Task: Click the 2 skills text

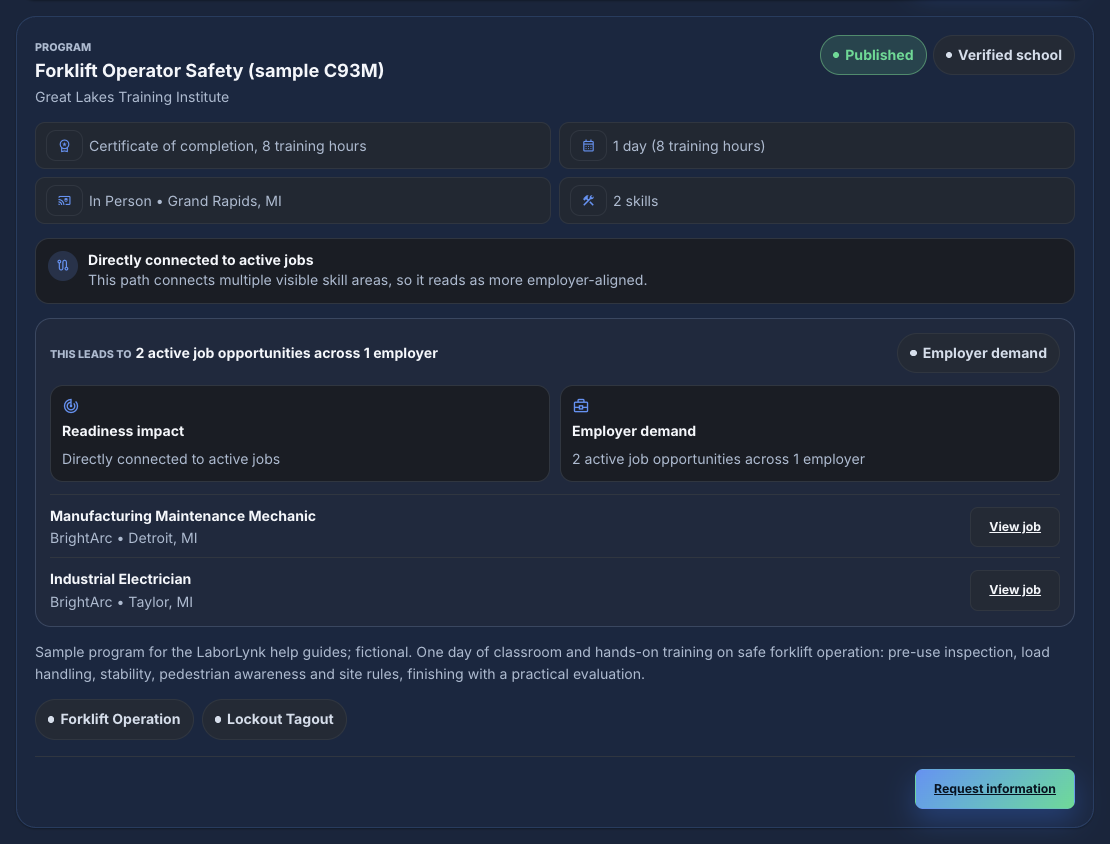Action: point(636,201)
